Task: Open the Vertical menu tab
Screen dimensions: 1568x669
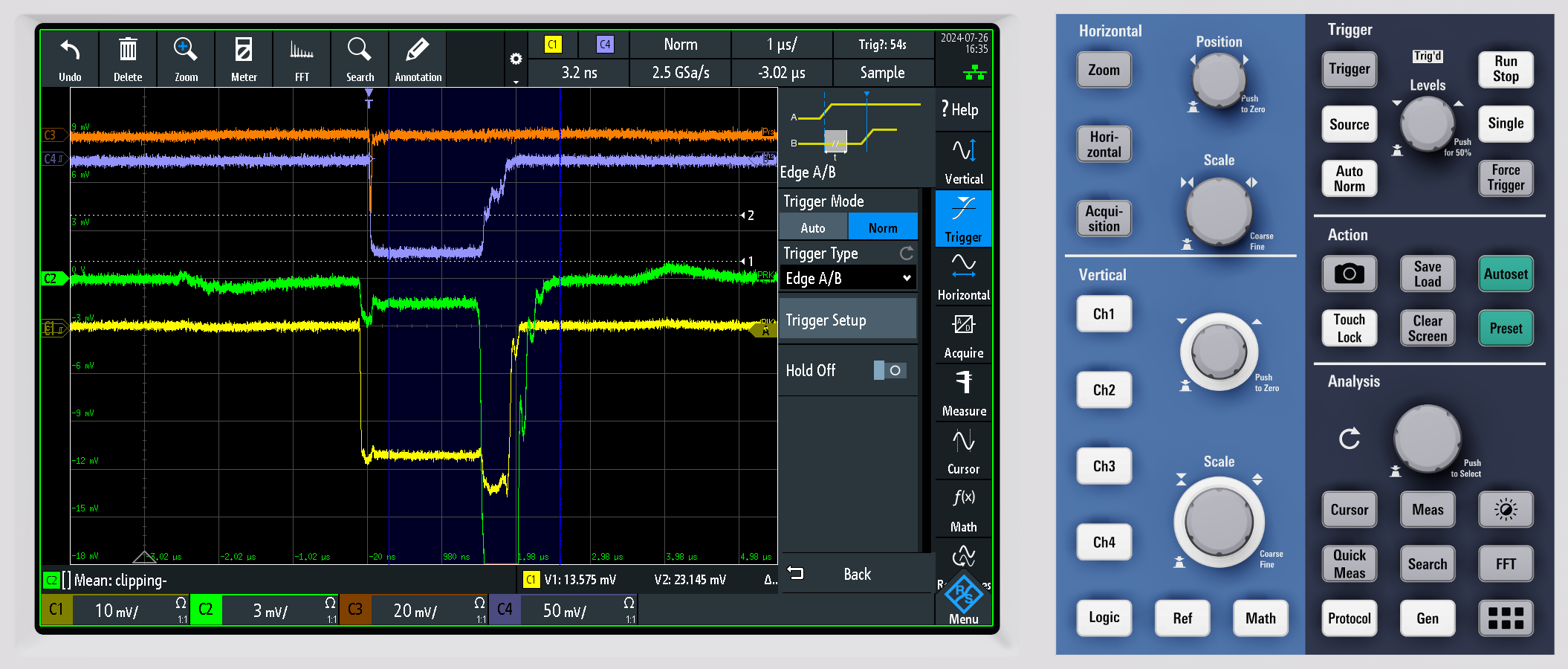Action: coord(963,161)
